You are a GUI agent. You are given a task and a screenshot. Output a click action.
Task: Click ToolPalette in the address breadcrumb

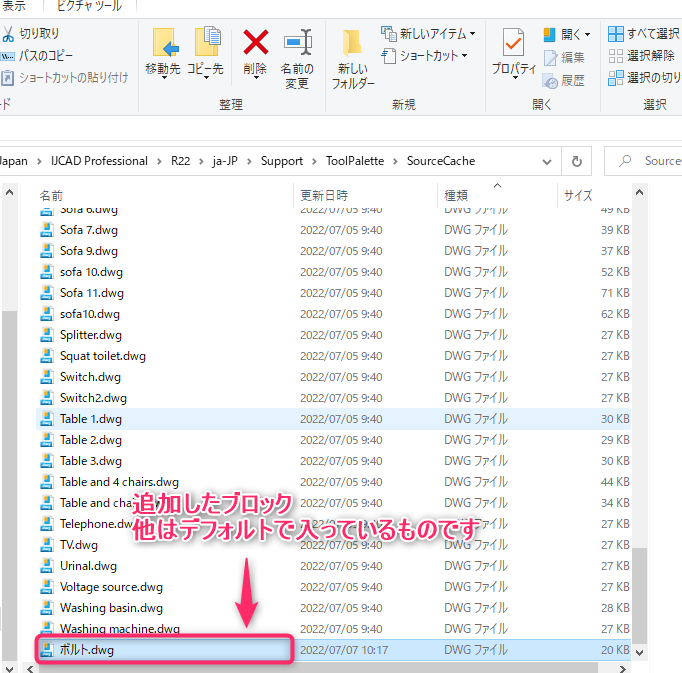[355, 161]
